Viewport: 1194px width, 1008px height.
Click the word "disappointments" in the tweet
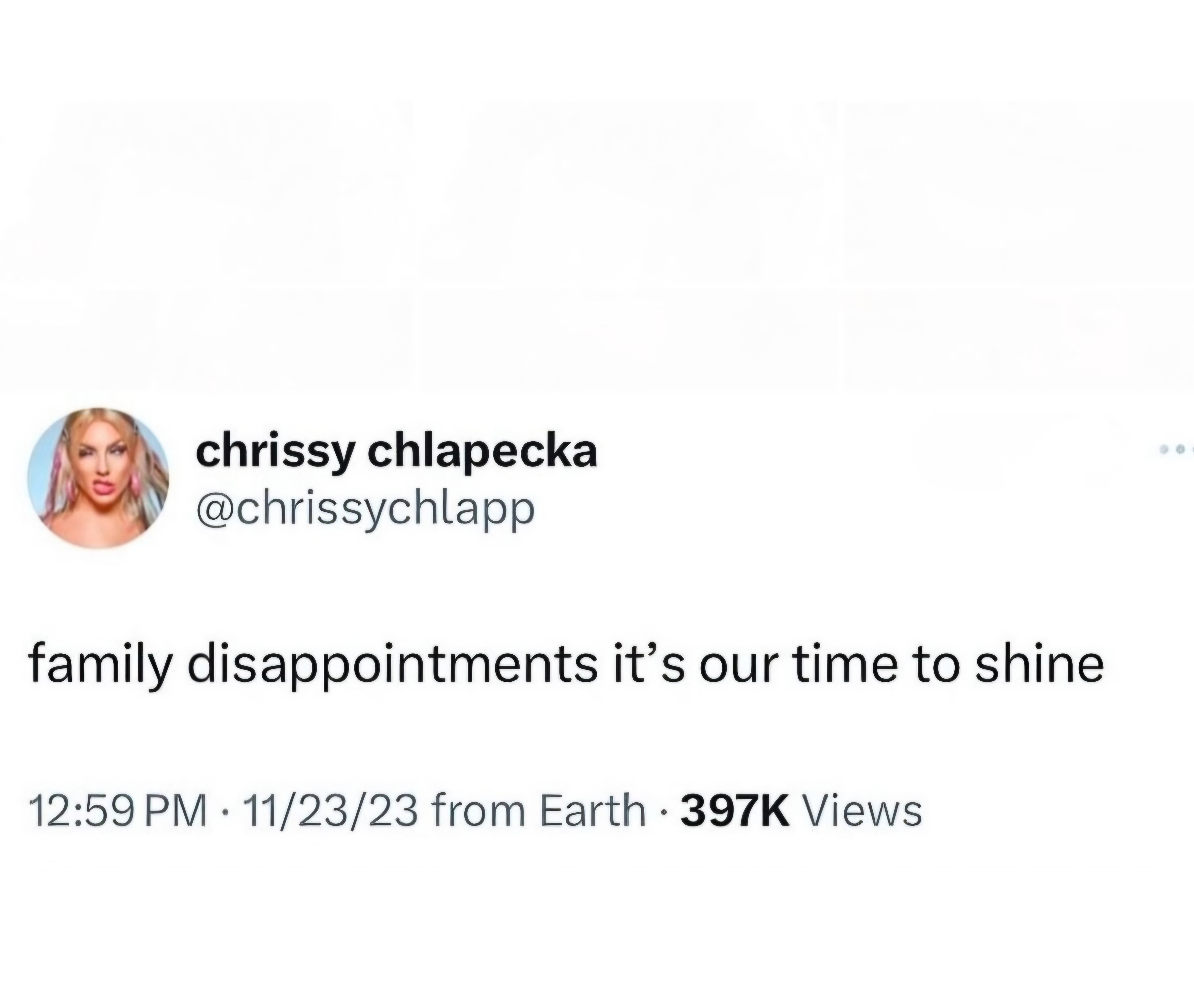[x=392, y=666]
